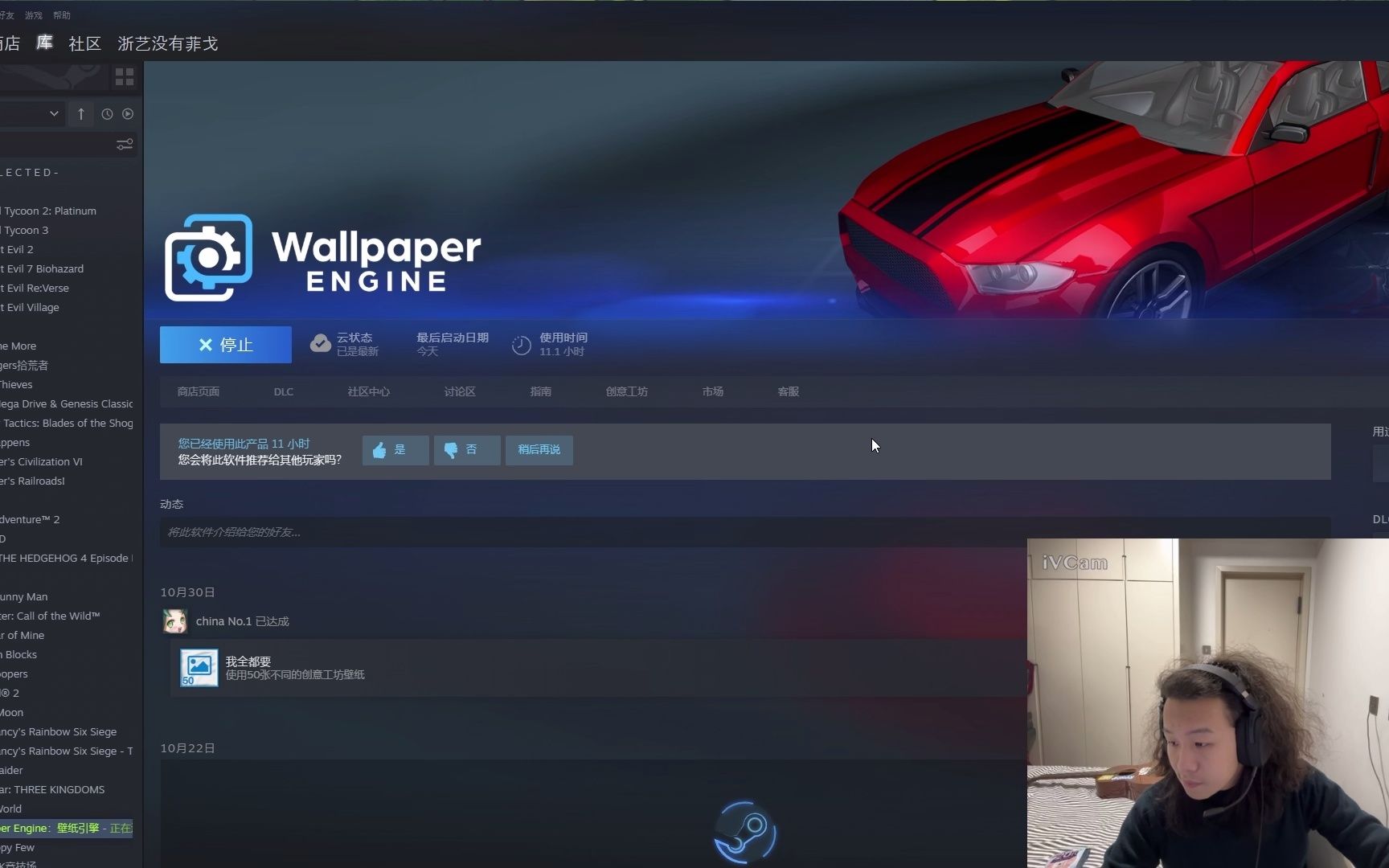Click the china No.1 user avatar
This screenshot has height=868, width=1389.
coord(174,621)
